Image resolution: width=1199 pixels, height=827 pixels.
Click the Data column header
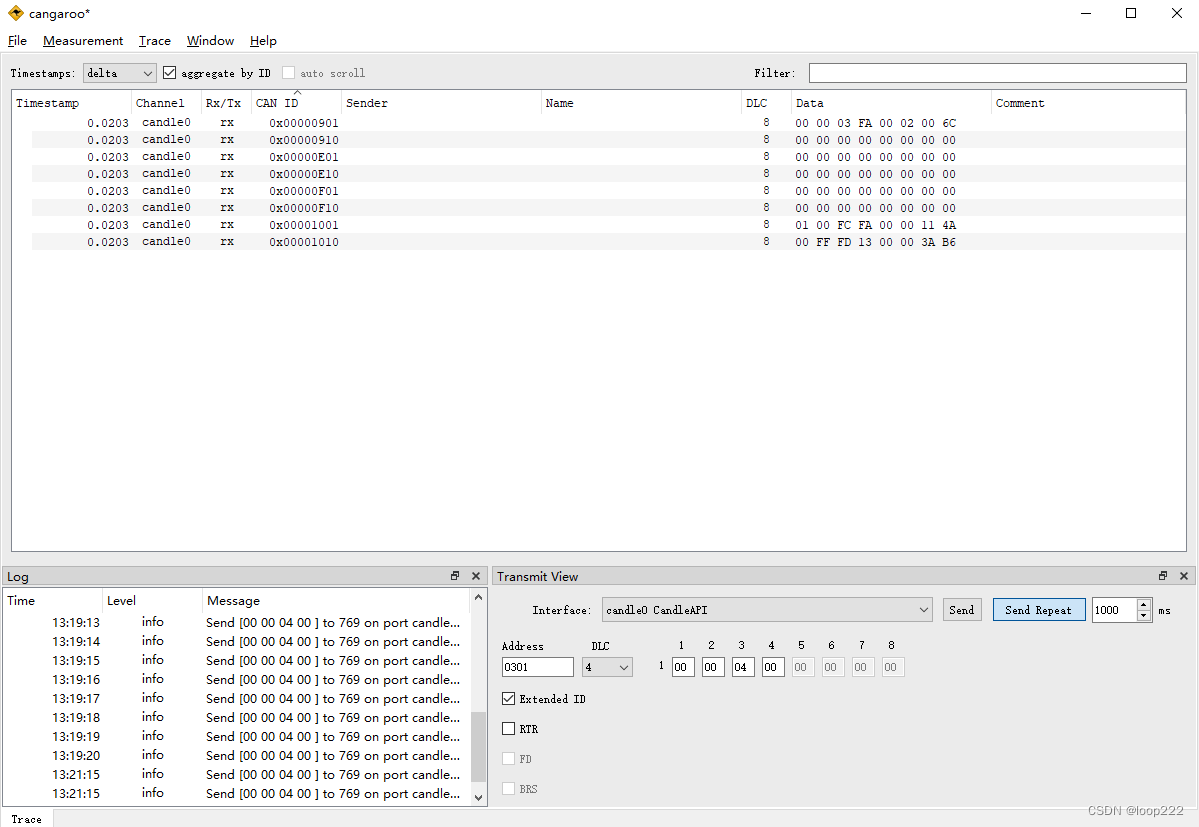coord(891,103)
